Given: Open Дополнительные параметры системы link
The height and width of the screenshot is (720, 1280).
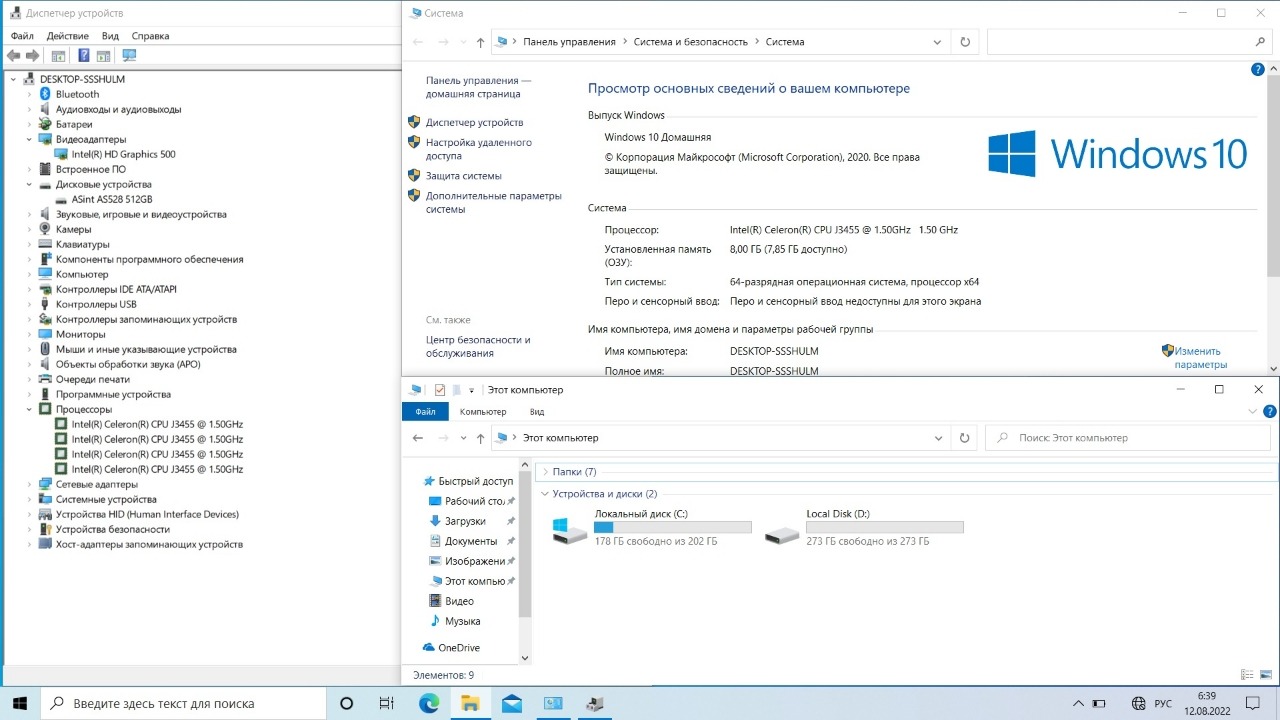Looking at the screenshot, I should 494,203.
